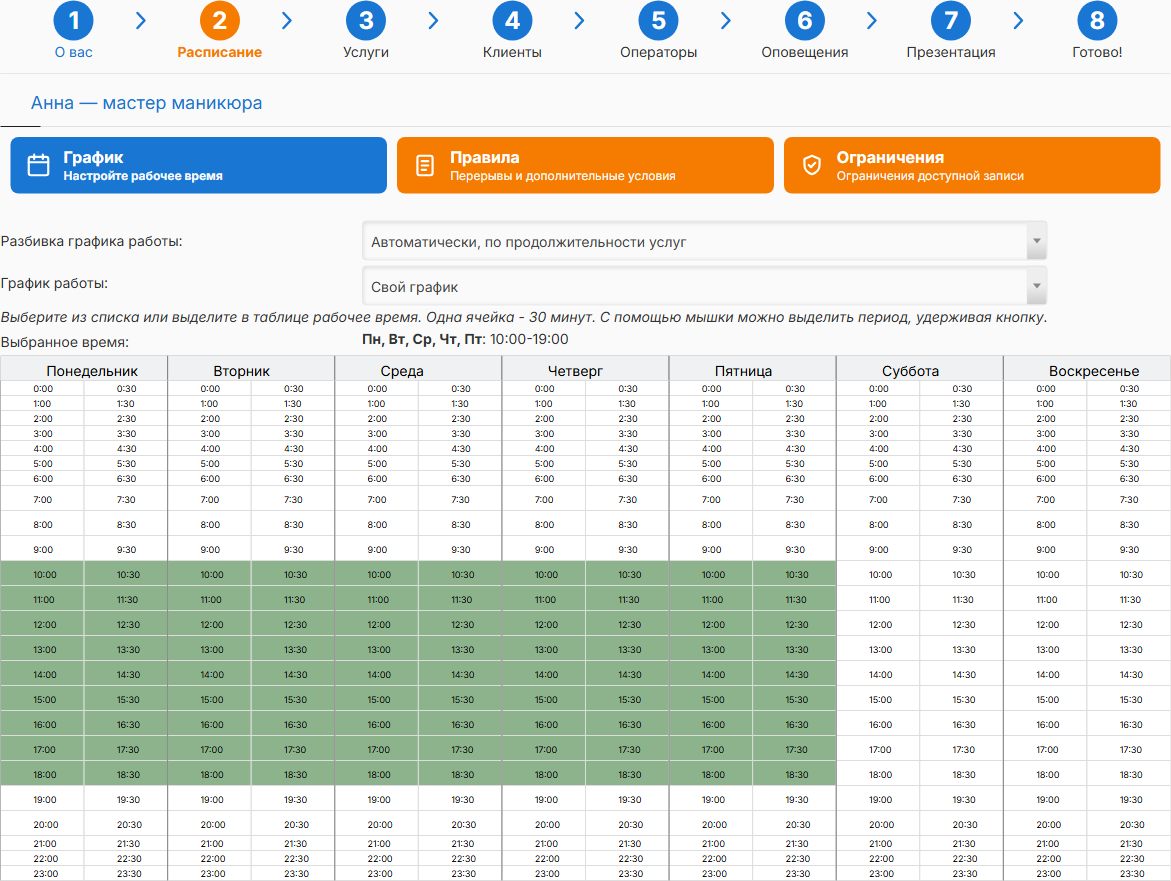Select step 2 circle 'Расписание'

[220, 20]
